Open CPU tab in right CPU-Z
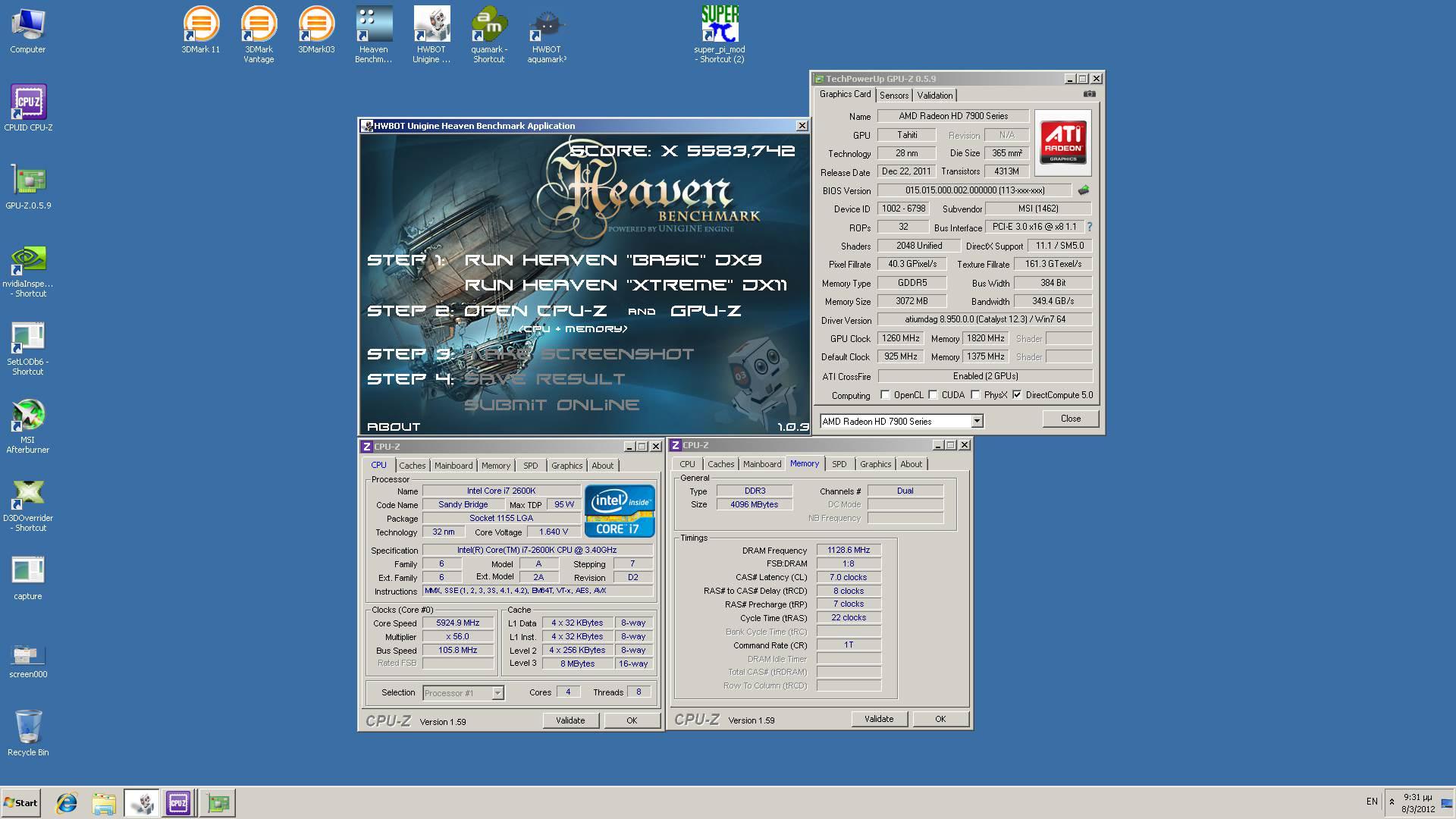The image size is (1456, 819). 687,464
